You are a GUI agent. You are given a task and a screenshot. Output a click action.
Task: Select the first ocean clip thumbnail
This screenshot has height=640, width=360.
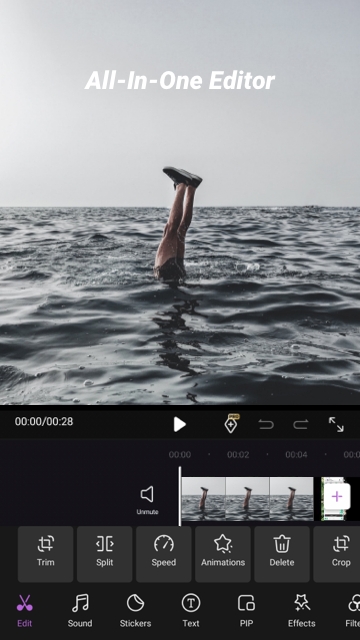pos(203,499)
